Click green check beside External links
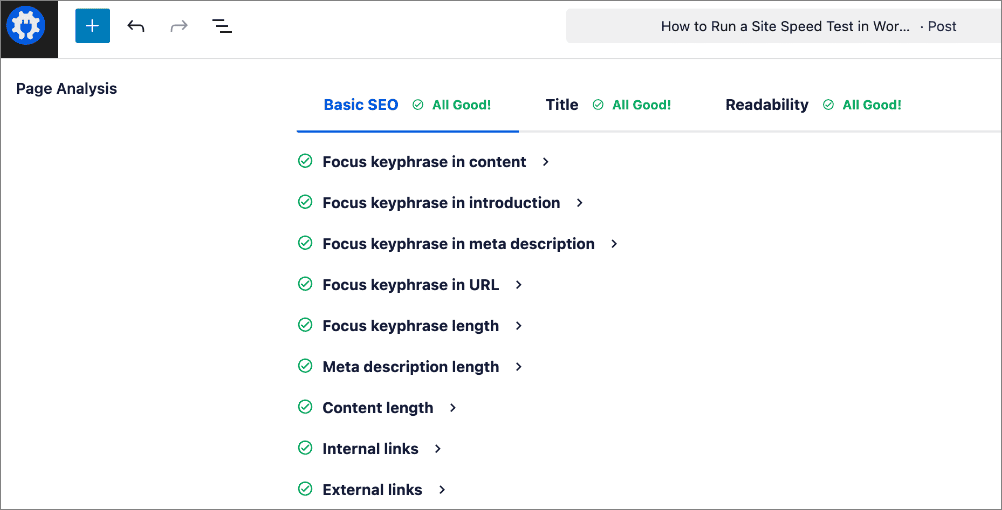This screenshot has width=1002, height=510. pyautogui.click(x=305, y=489)
